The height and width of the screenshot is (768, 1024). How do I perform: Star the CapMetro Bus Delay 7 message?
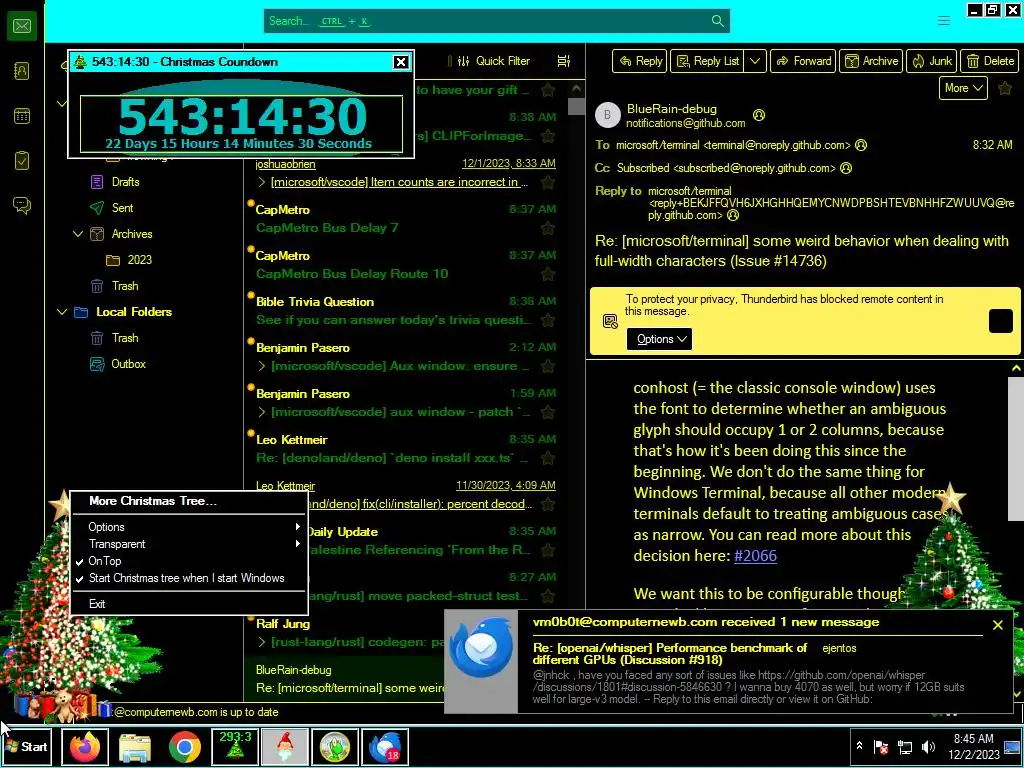548,228
